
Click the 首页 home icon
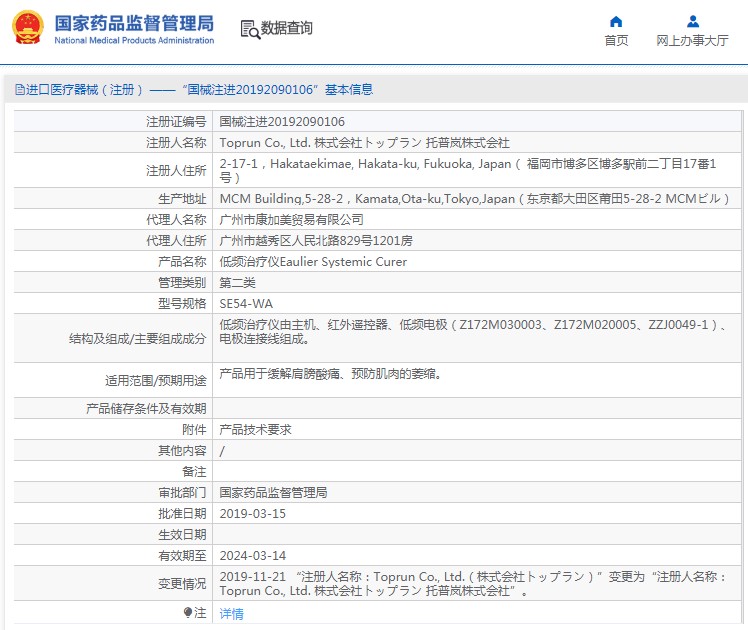click(x=616, y=21)
